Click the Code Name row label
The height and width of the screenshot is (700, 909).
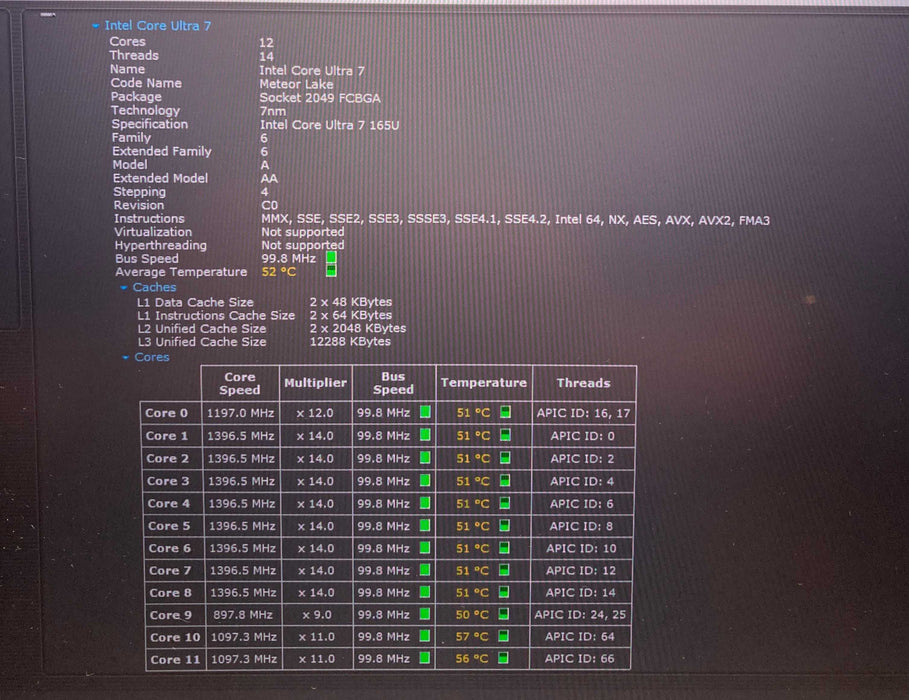[146, 83]
